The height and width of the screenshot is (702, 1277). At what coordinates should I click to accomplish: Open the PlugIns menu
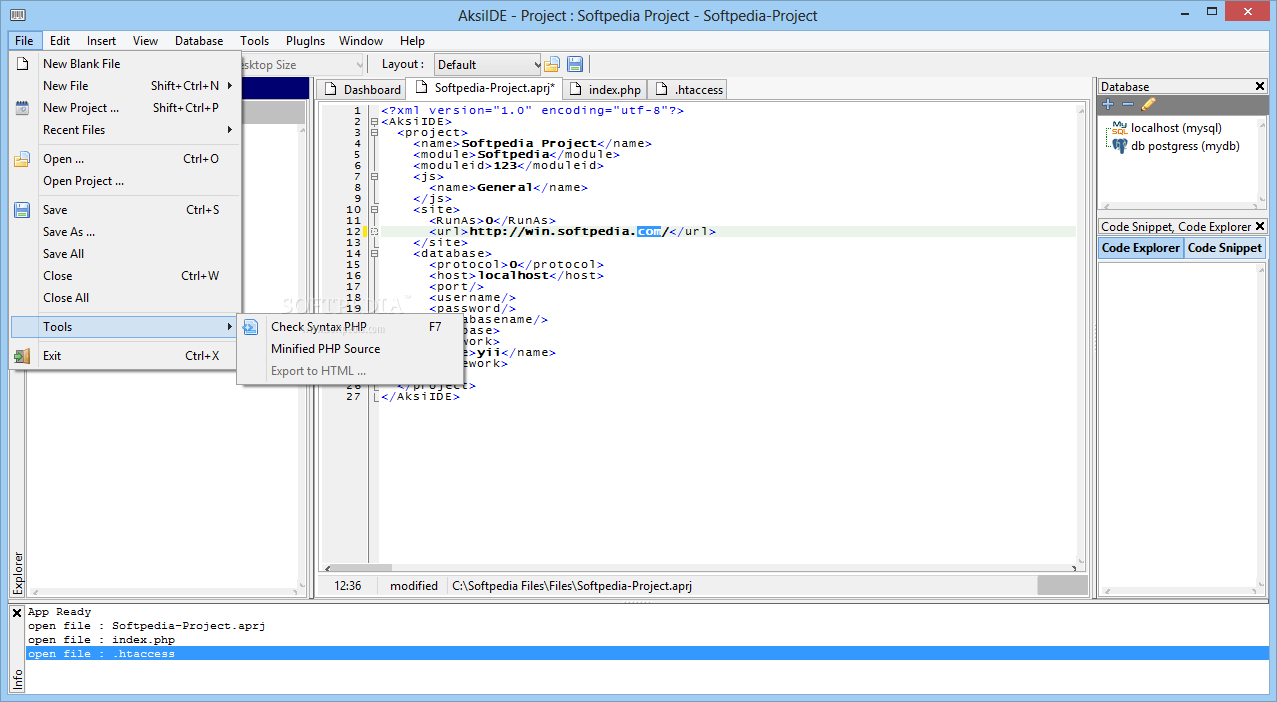(x=305, y=41)
